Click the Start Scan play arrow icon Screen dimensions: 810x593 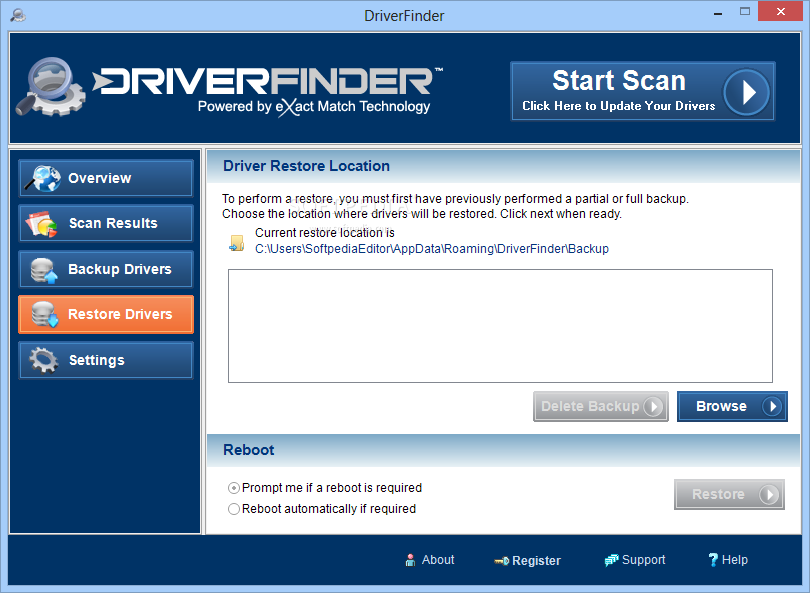coord(746,92)
